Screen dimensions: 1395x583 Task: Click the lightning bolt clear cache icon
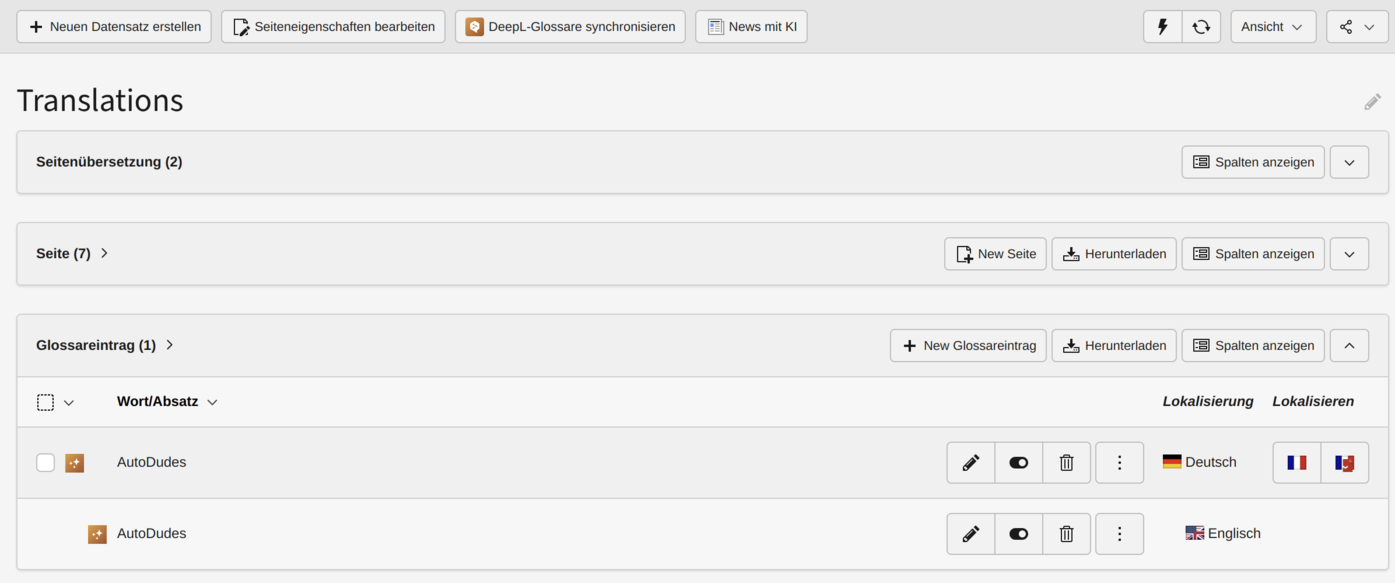(1163, 27)
